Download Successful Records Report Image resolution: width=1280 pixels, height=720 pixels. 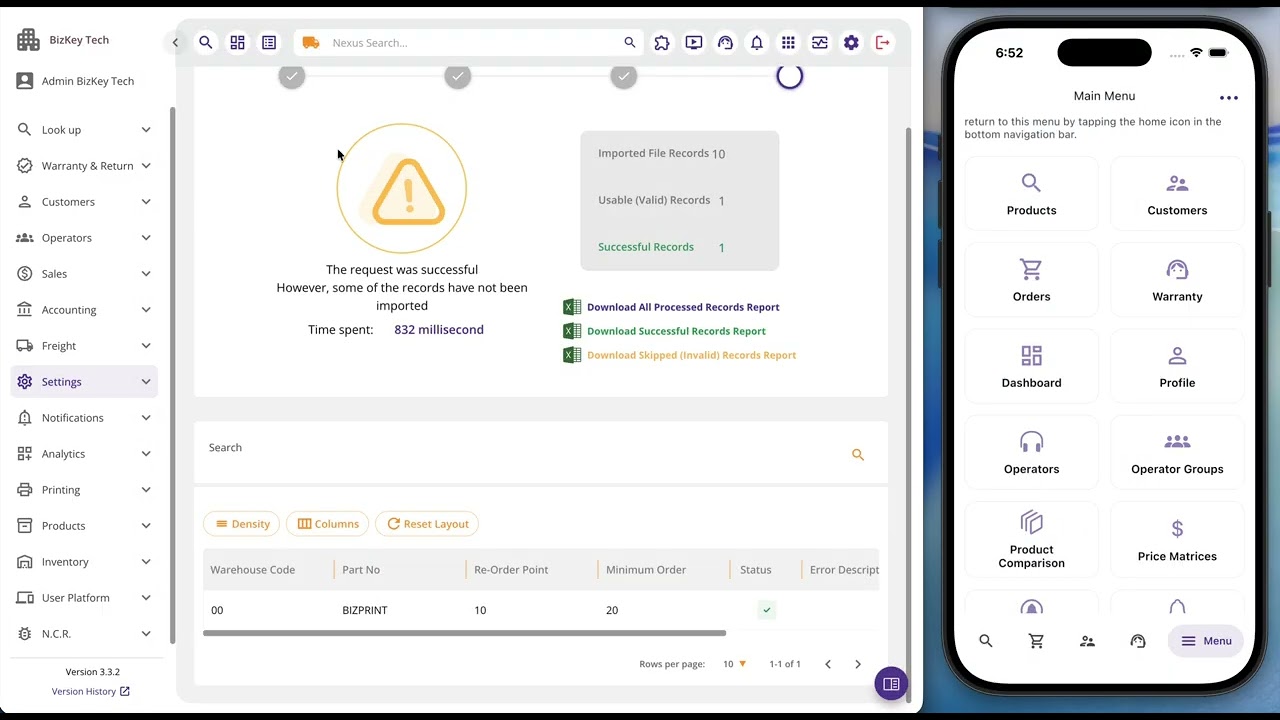point(664,331)
